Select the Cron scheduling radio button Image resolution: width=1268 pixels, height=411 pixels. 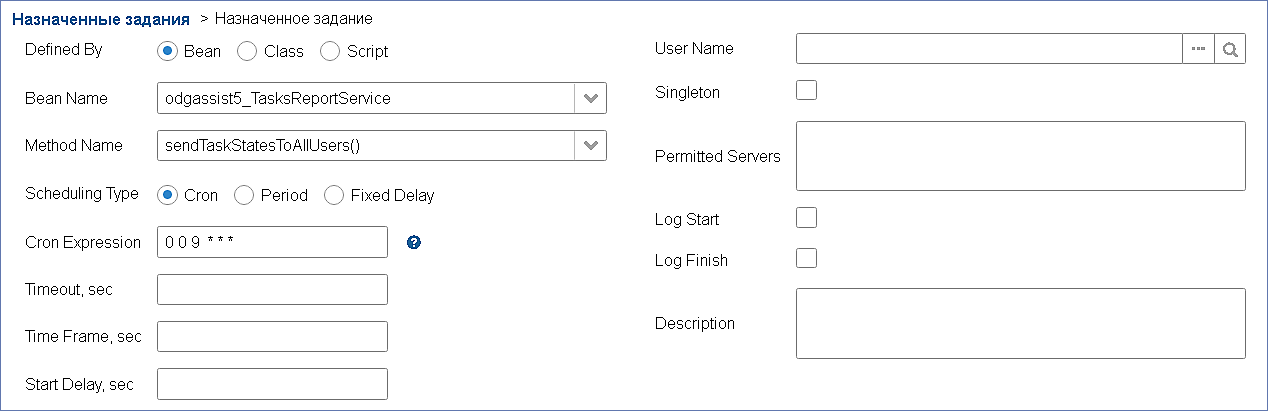coord(168,195)
